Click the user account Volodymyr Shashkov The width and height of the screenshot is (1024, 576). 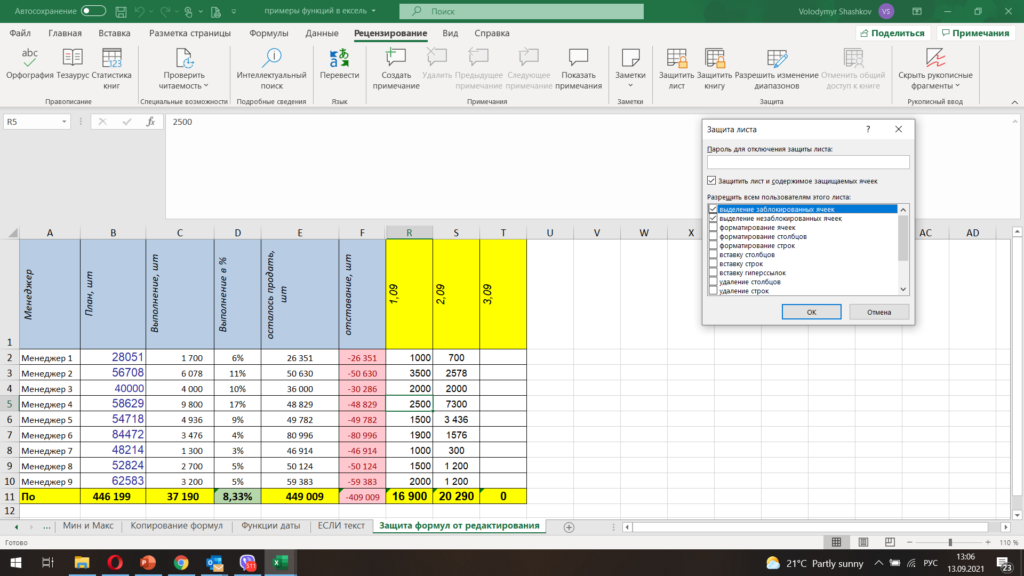coord(846,11)
